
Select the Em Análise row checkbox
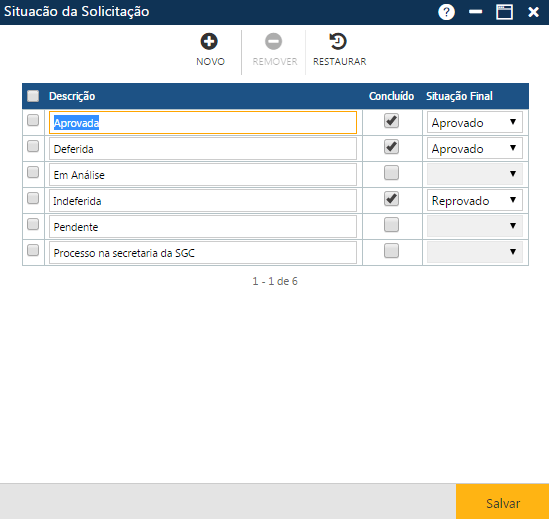pyautogui.click(x=33, y=172)
